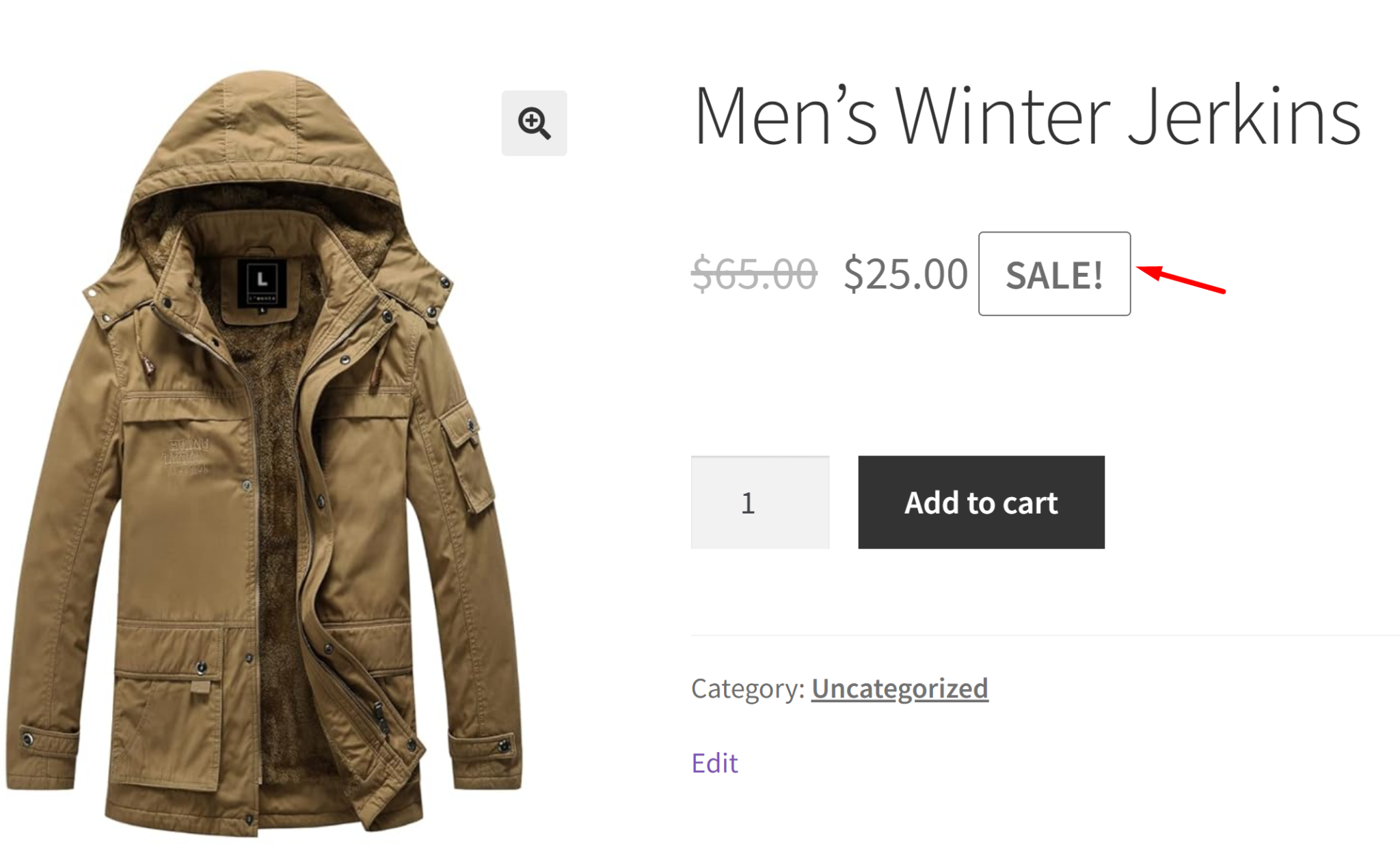
Task: Click the crossed-out $65.00 price
Action: pyautogui.click(x=752, y=274)
